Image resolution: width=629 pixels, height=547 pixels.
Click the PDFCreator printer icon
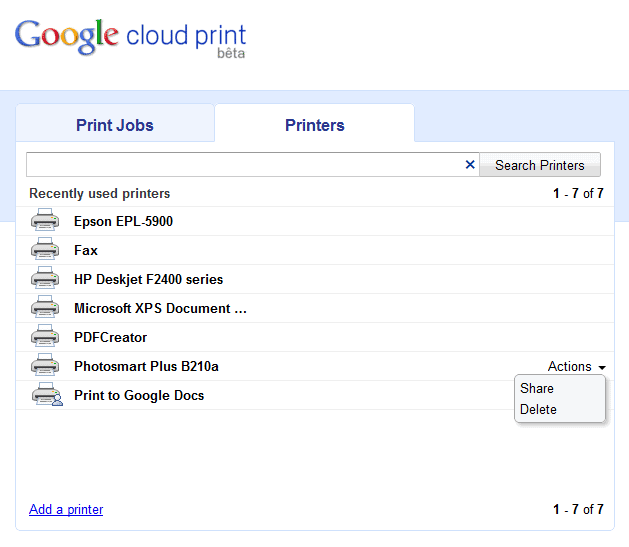[x=45, y=336]
